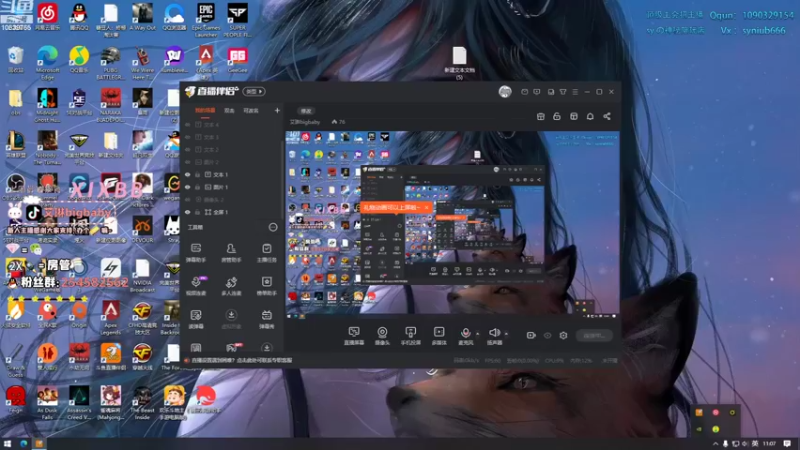Toggle visibility of 文本 2 source

coord(187,149)
